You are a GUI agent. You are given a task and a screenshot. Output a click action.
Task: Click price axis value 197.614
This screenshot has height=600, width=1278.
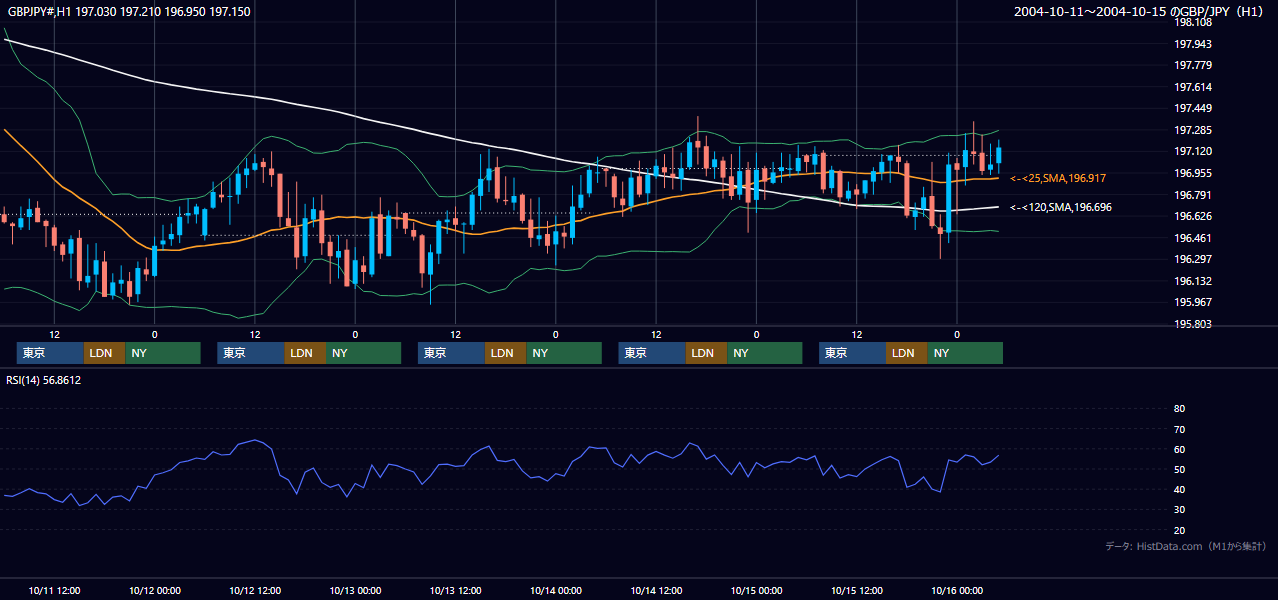coord(1192,87)
